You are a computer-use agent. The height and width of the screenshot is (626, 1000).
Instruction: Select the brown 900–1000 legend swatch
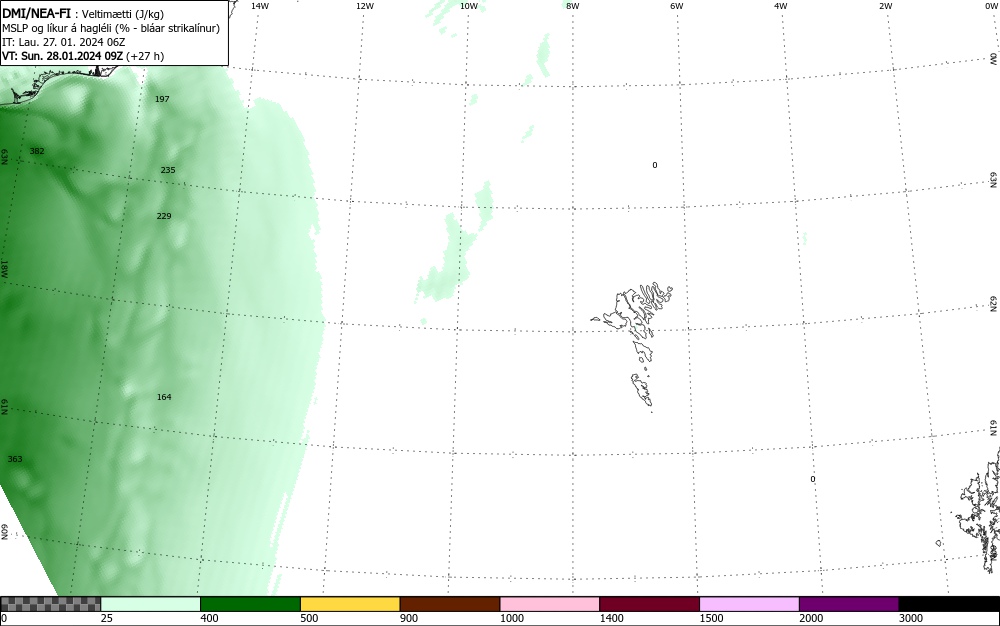coord(450,604)
